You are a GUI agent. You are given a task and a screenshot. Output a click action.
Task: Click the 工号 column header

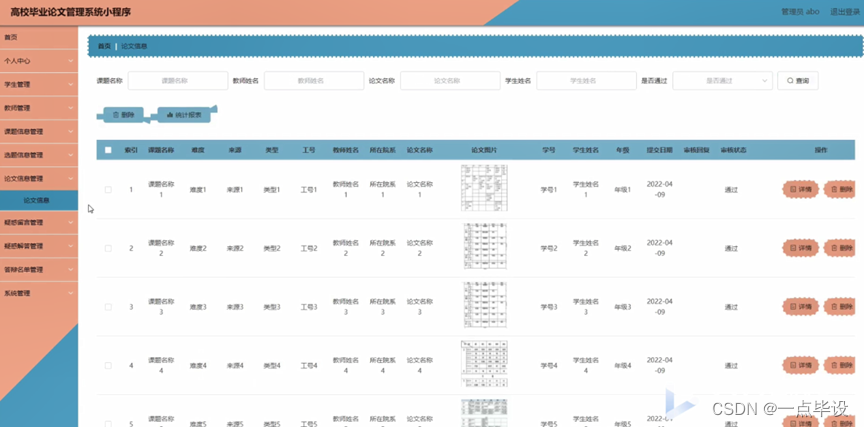309,150
